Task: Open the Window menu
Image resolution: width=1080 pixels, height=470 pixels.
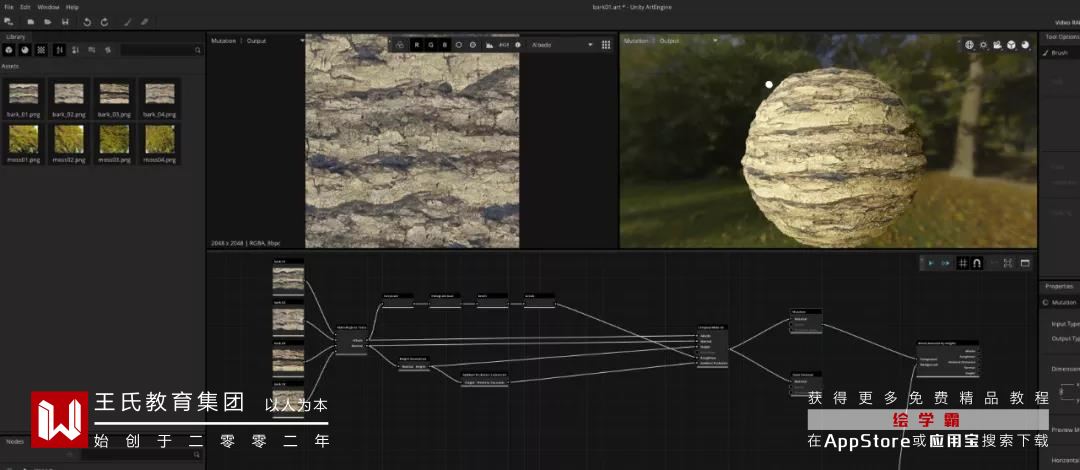Action: tap(48, 7)
